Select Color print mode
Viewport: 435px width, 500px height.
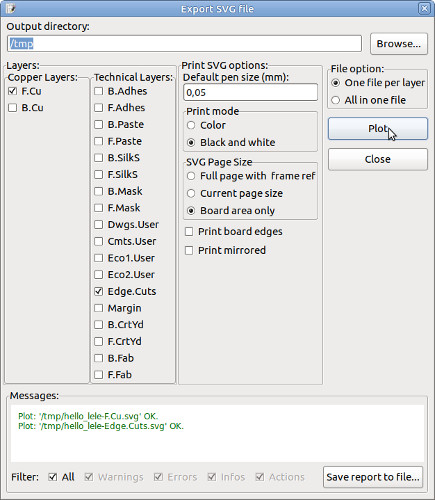191,125
